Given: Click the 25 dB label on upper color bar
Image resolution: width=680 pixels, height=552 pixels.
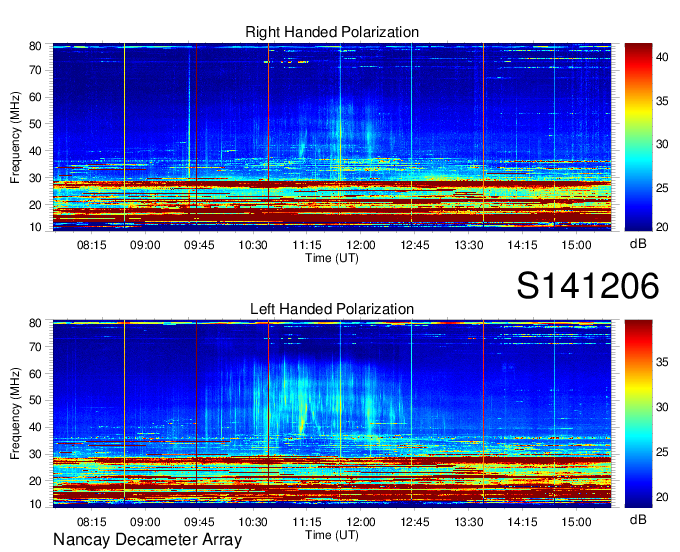Looking at the screenshot, I should coord(662,188).
